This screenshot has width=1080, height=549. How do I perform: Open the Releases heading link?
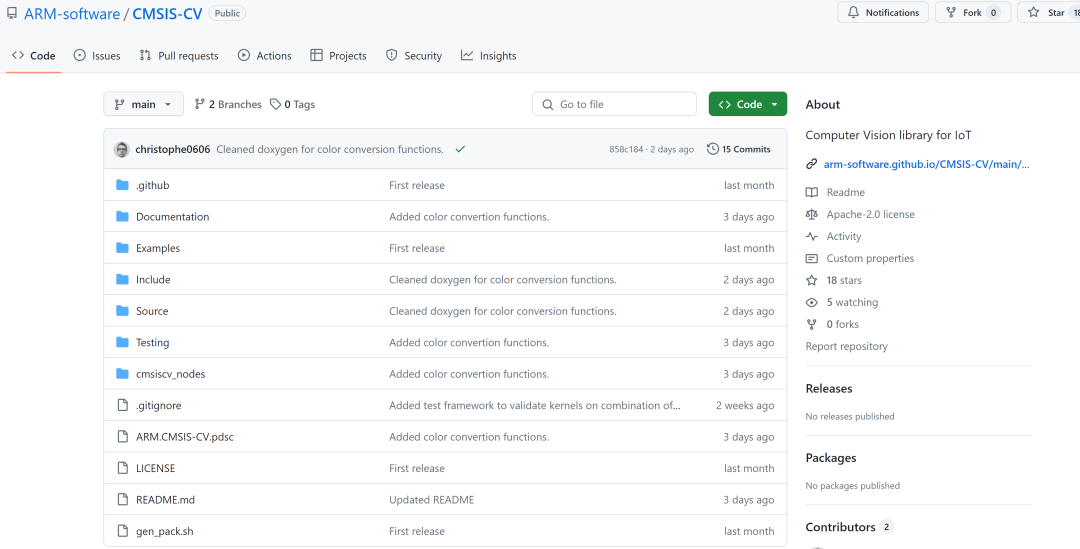point(829,389)
